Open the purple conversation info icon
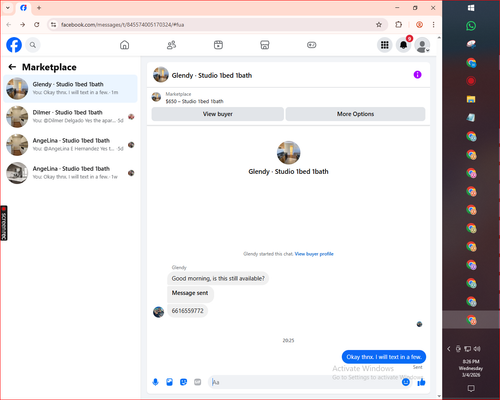Viewport: 500px width, 400px height. 417,75
